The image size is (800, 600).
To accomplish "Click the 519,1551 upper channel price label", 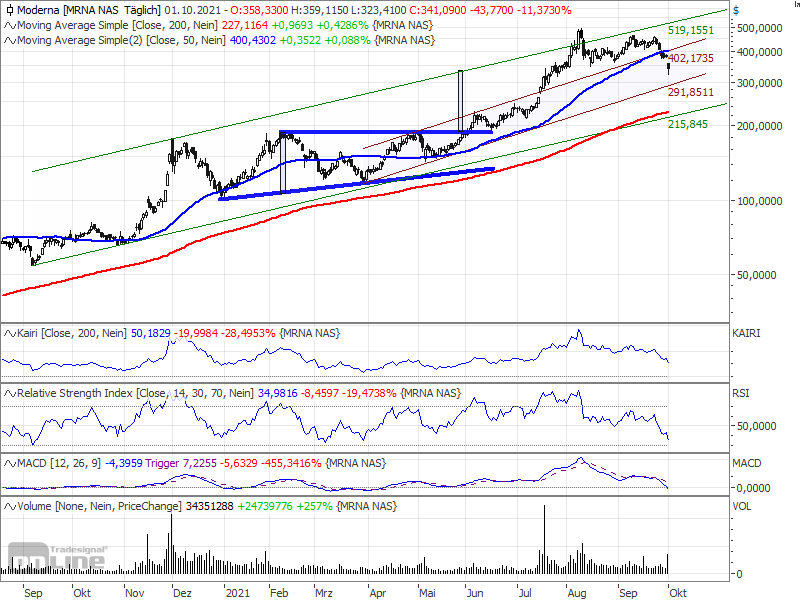I will tap(692, 31).
